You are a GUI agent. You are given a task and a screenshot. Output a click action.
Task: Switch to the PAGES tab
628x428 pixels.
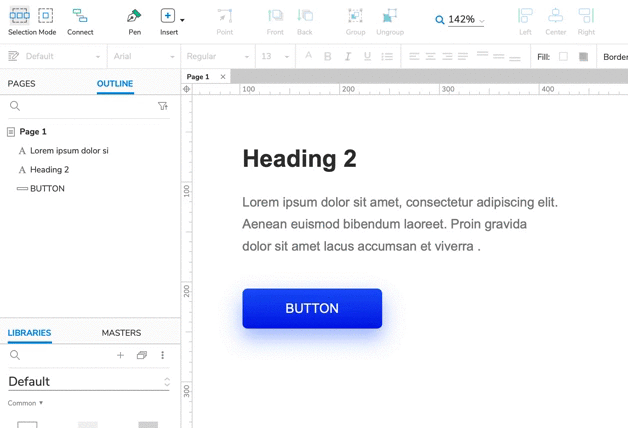coord(21,84)
